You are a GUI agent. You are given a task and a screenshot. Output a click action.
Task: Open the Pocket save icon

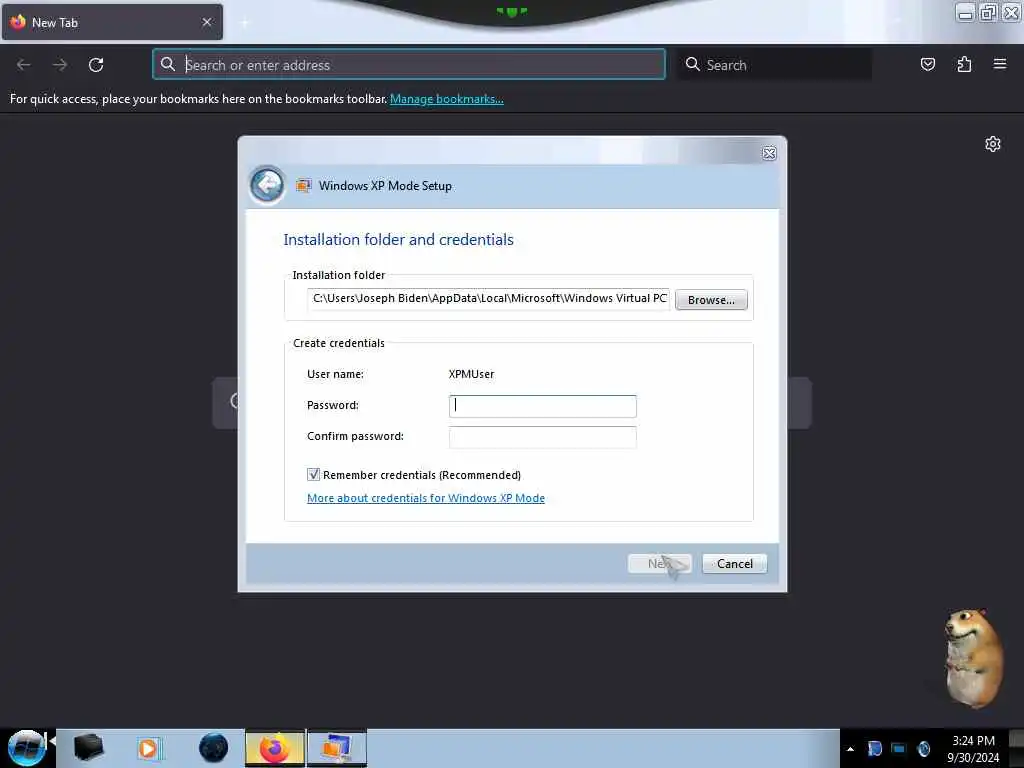(x=927, y=64)
